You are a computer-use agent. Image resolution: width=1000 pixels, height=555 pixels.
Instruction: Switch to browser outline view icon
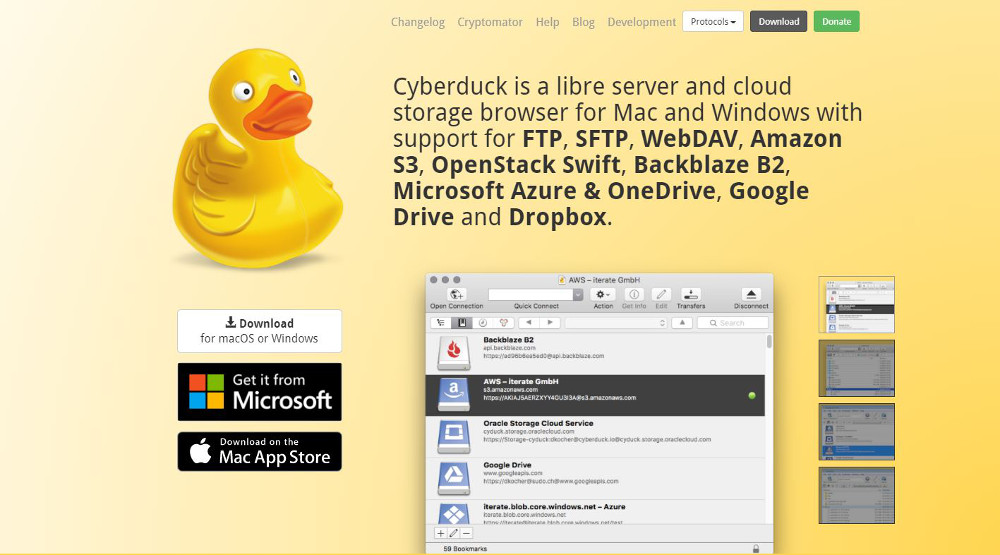441,323
